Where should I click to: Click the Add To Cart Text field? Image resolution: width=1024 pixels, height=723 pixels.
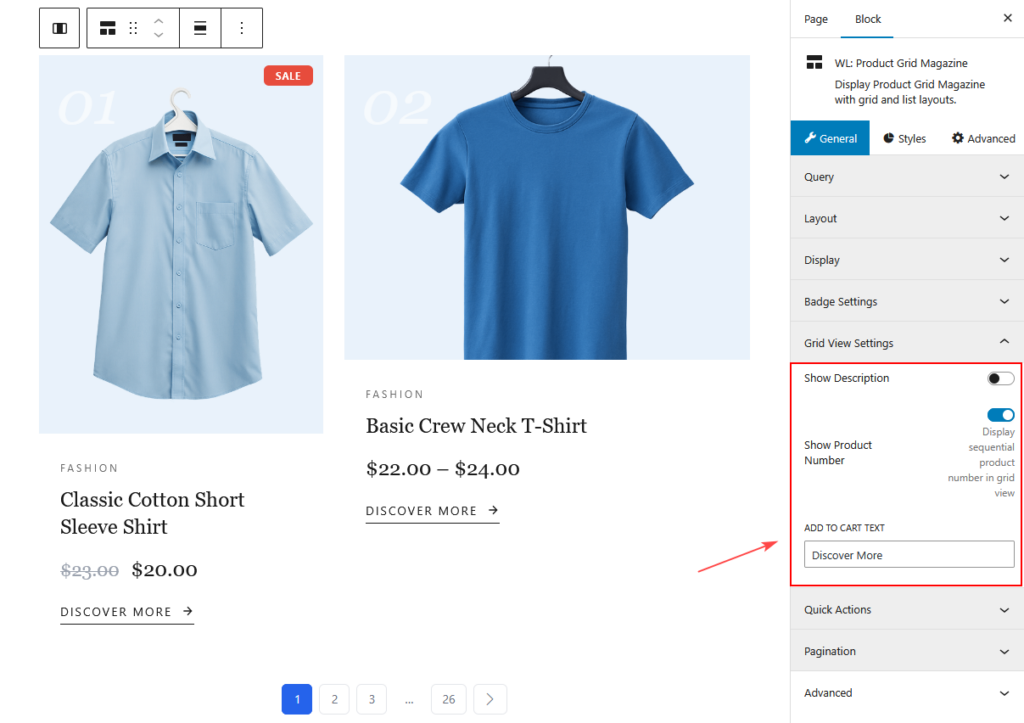point(908,554)
